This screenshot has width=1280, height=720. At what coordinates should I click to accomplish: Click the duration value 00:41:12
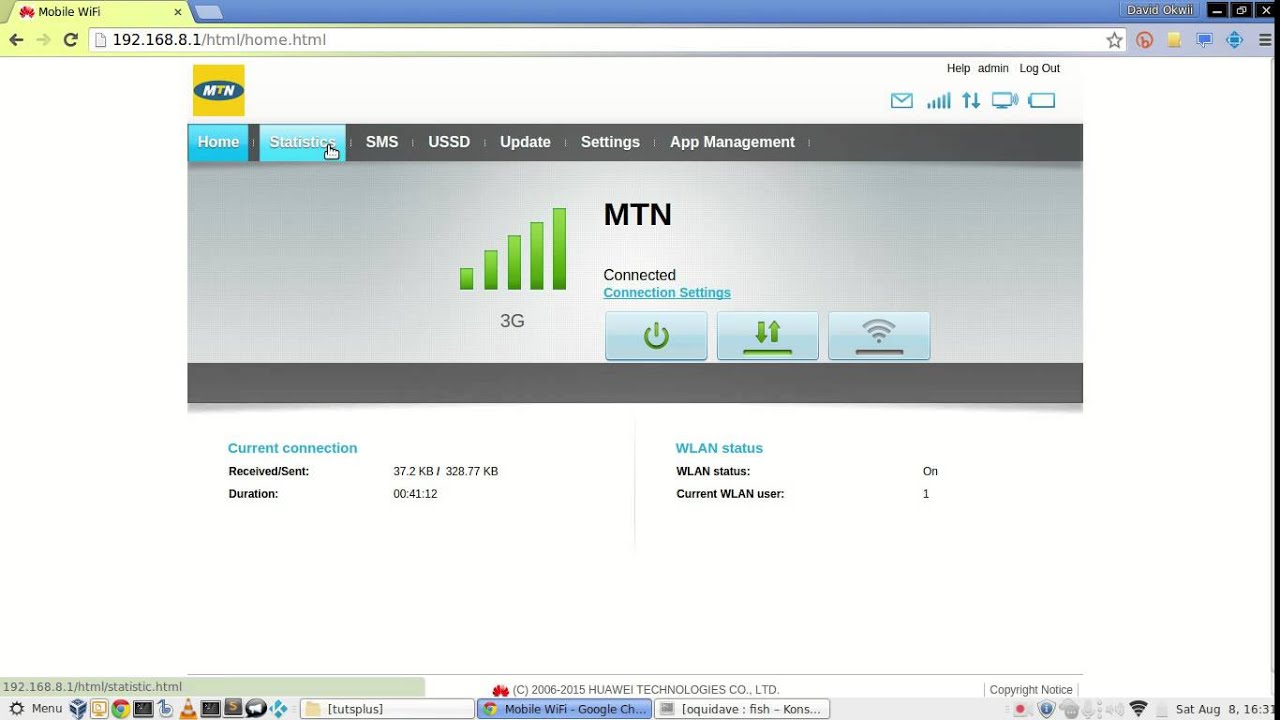[x=415, y=494]
